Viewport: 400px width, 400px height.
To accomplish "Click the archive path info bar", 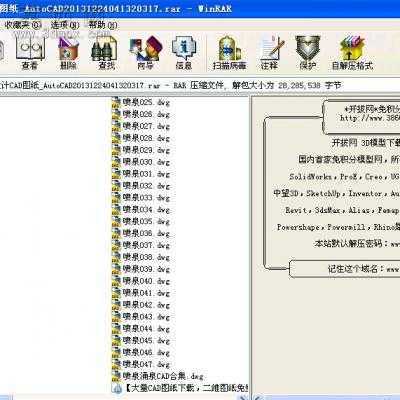I will [x=200, y=85].
